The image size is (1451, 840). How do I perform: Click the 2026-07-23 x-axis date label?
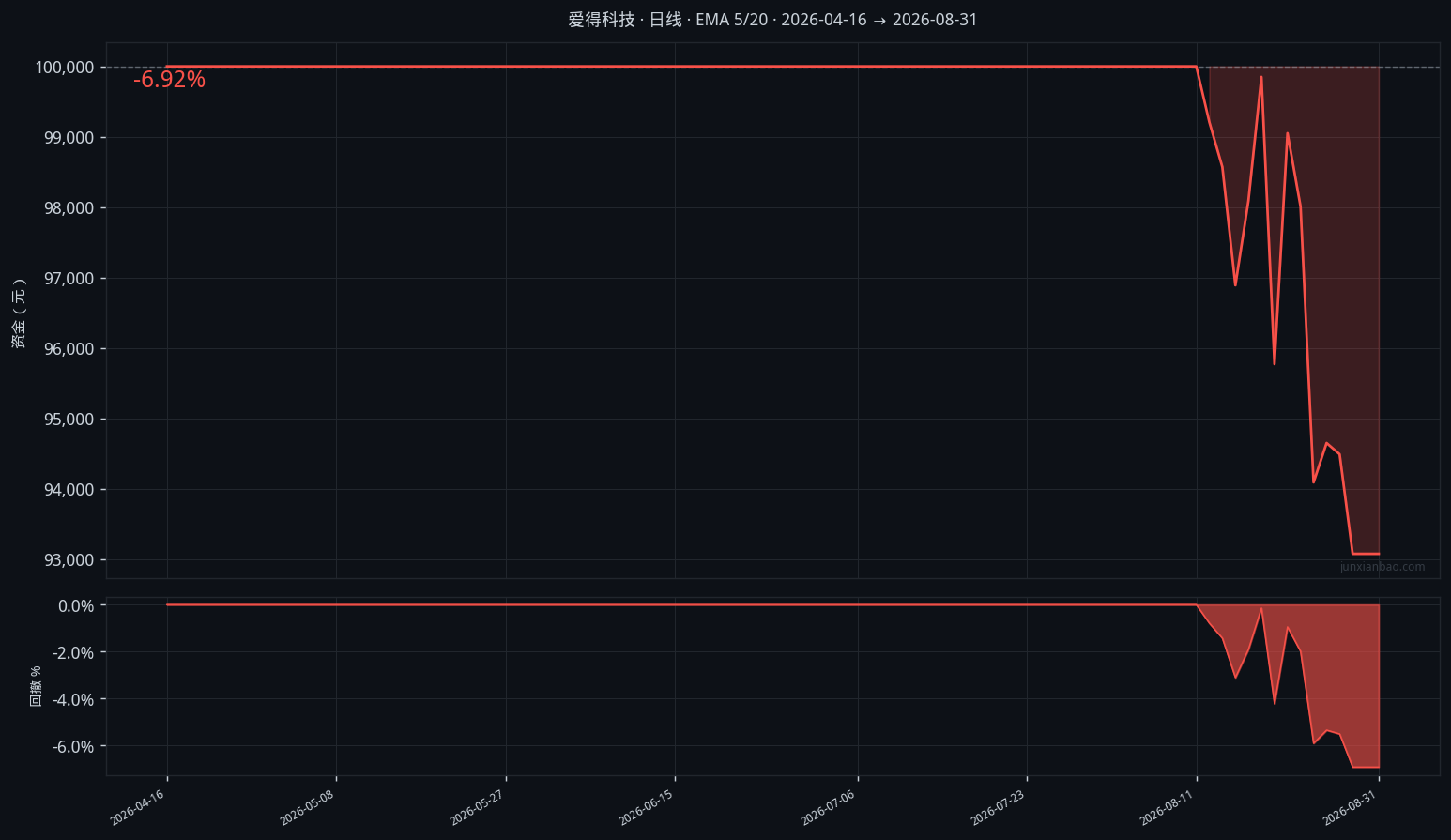998,808
